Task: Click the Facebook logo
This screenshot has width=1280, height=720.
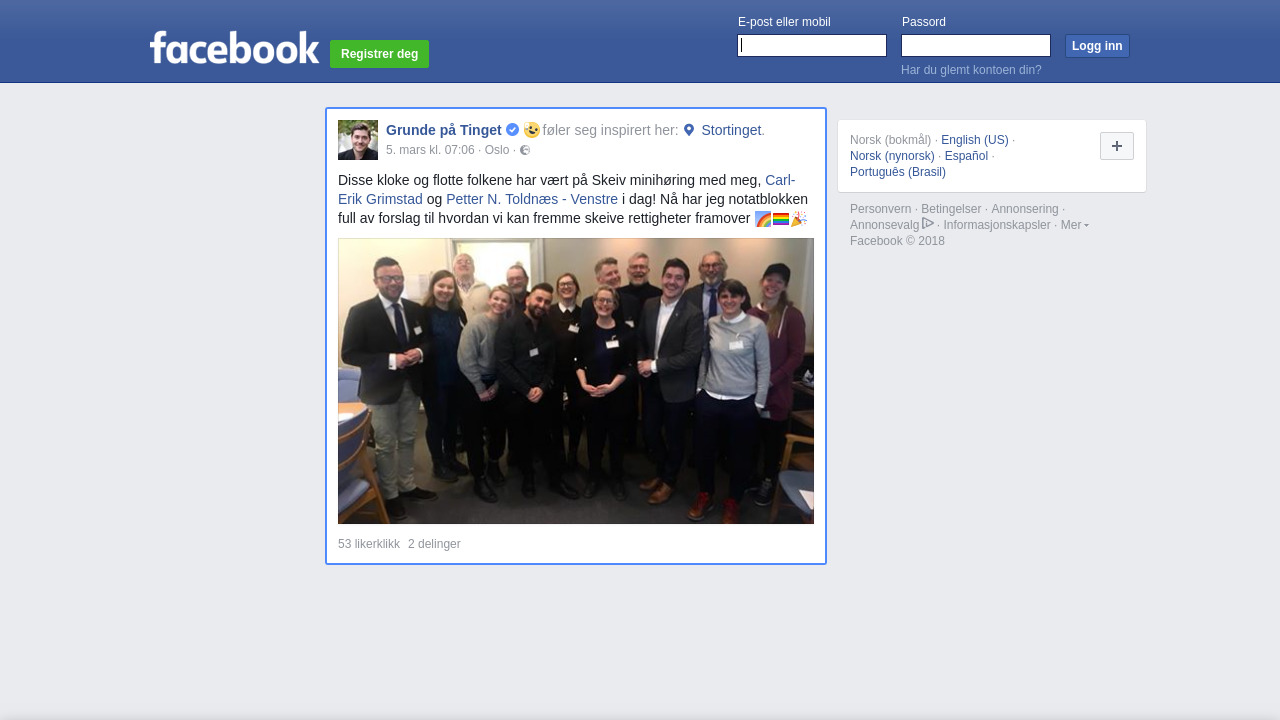Action: [x=235, y=48]
